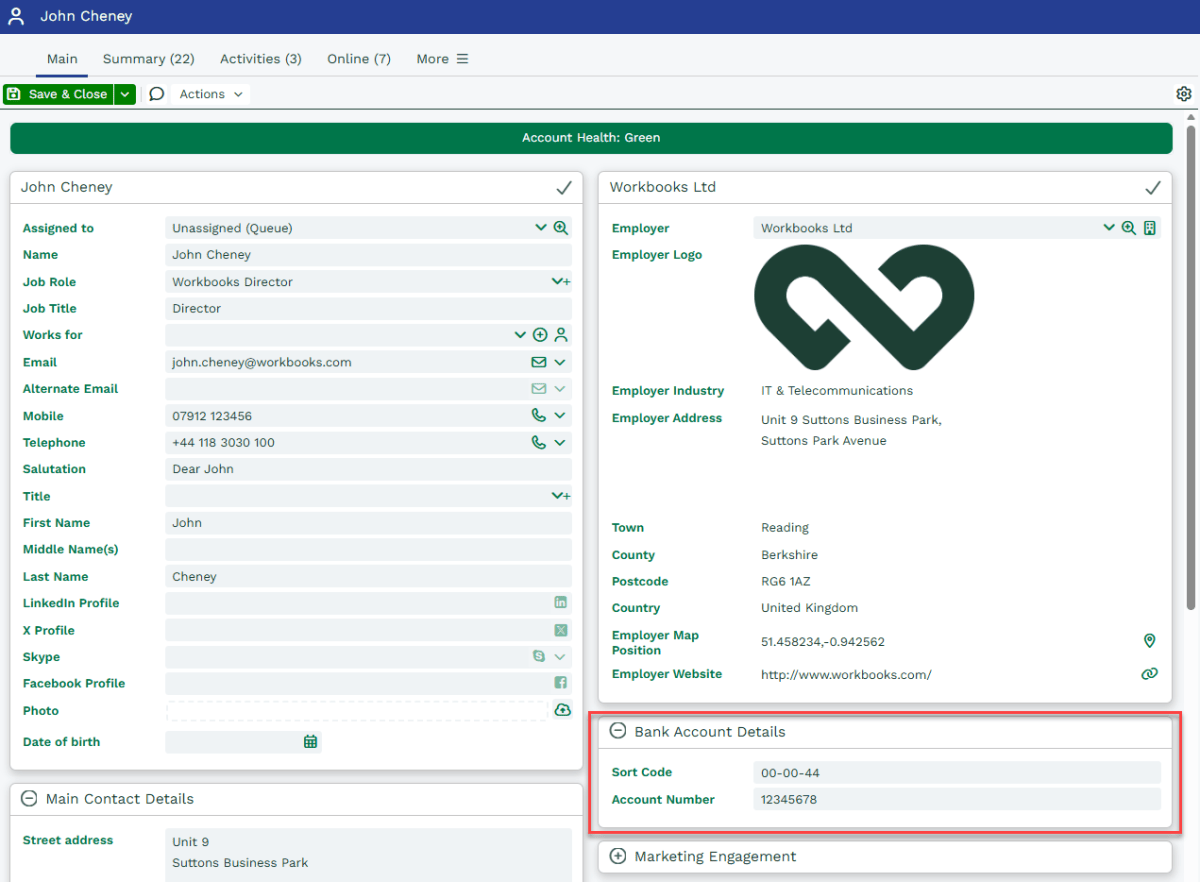Open the Save & Close dropdown arrow

coord(124,94)
